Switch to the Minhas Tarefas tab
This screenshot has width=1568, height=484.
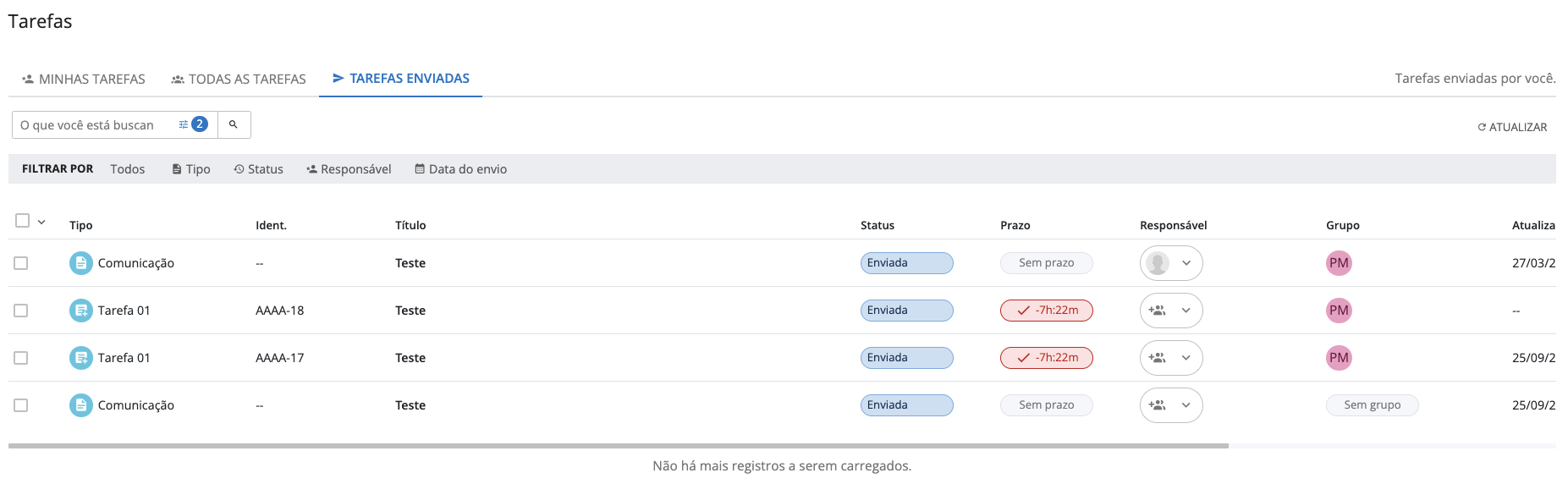coord(84,79)
